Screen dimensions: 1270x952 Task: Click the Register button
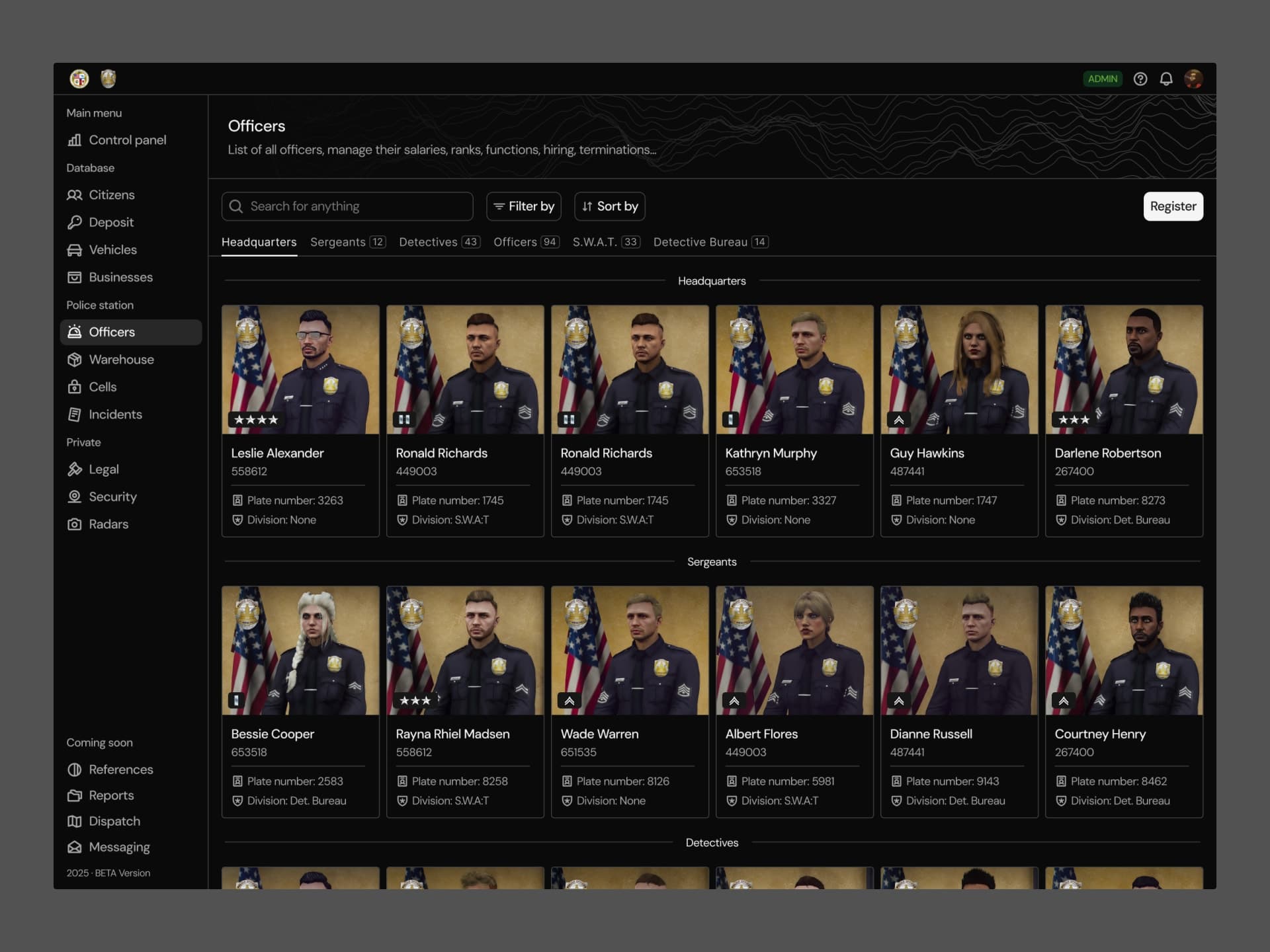click(1173, 206)
